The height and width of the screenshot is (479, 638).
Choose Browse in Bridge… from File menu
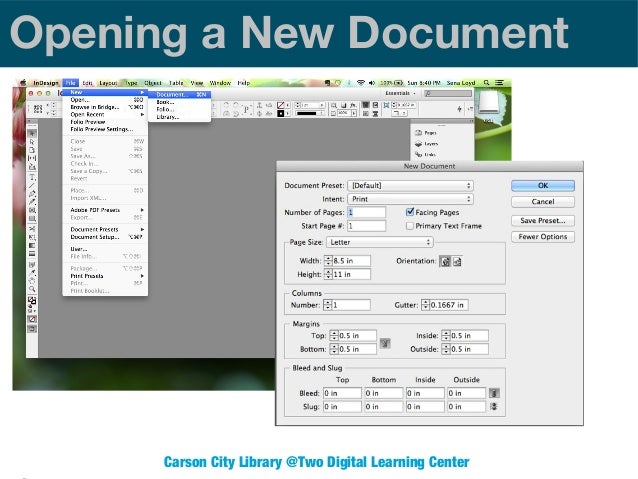(106, 107)
